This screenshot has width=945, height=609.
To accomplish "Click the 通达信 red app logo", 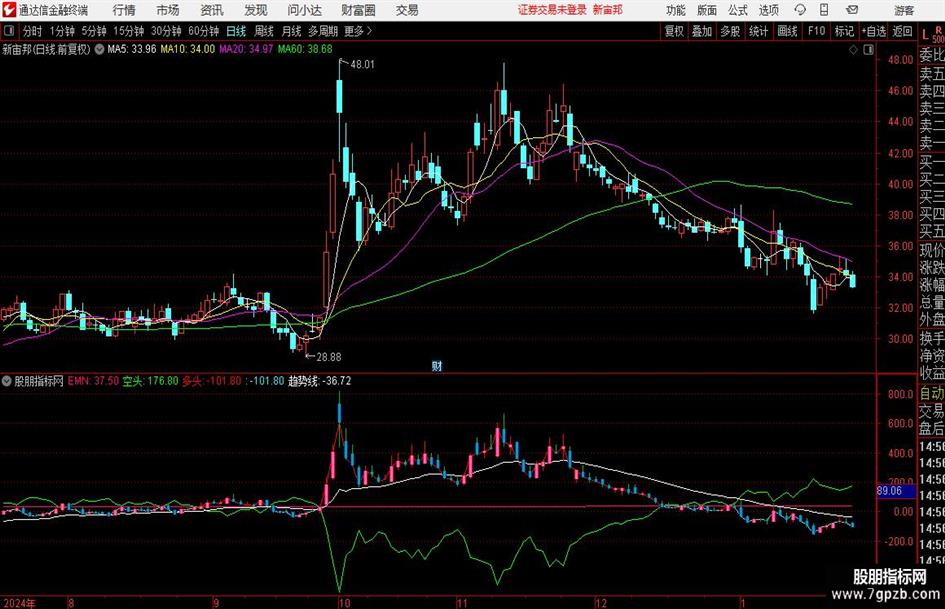I will click(9, 10).
